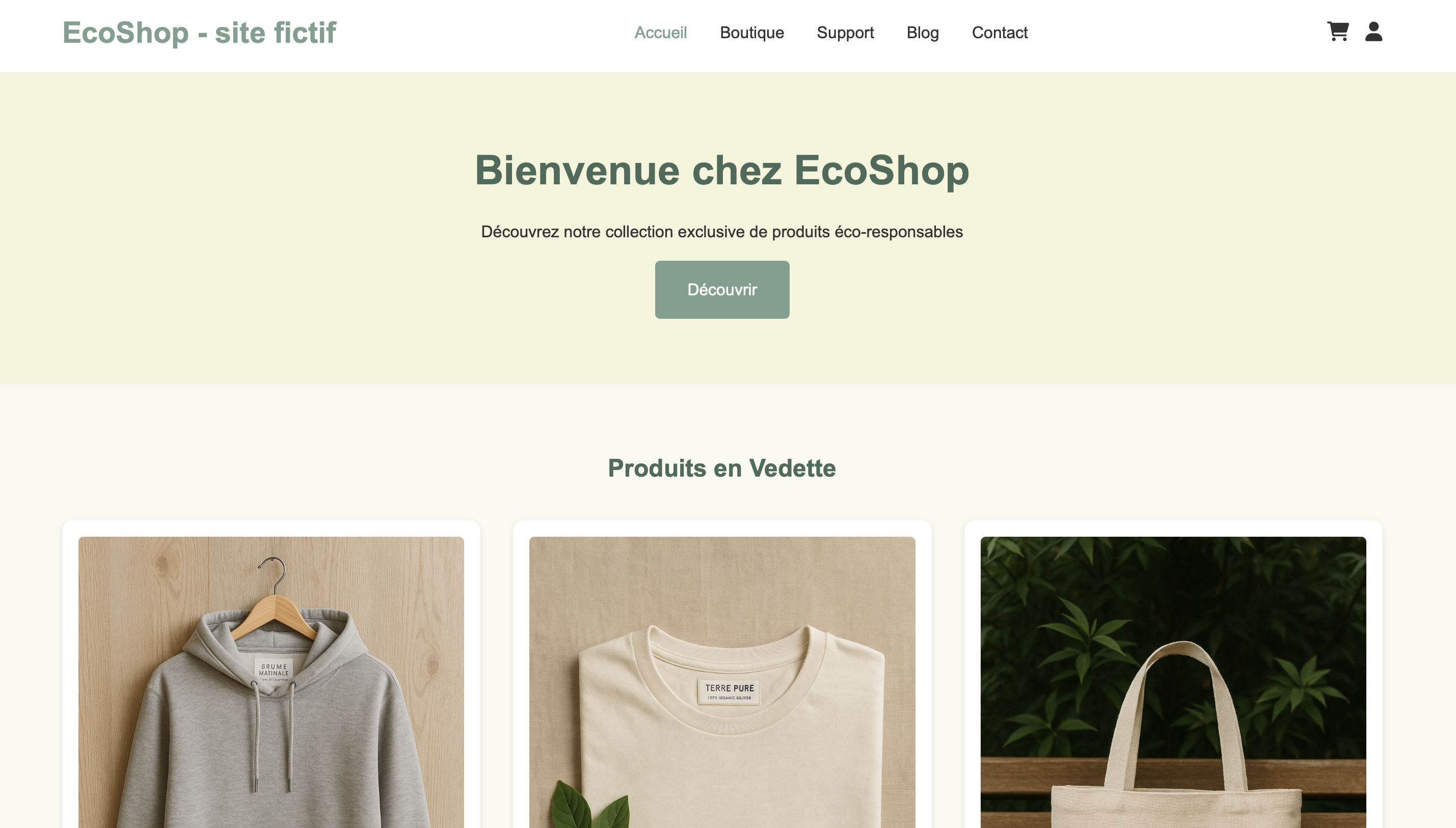Click the Produits en Vedette heading
Image resolution: width=1456 pixels, height=828 pixels.
[722, 468]
